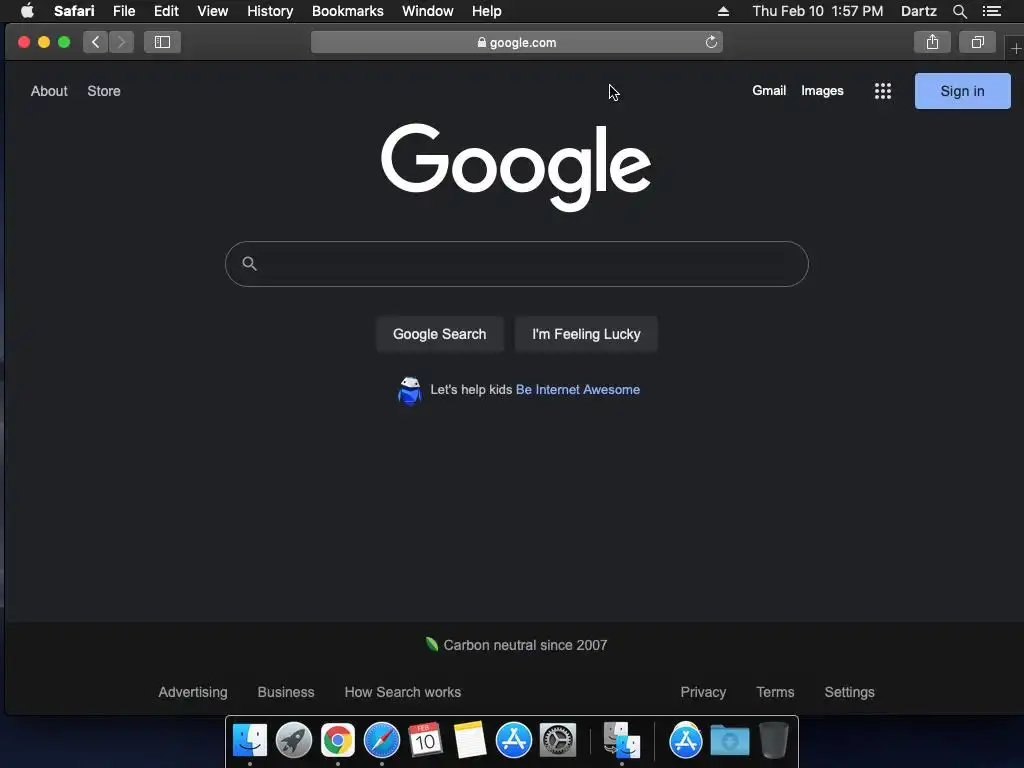Open Calendar showing 10 in the Dock
This screenshot has height=768, width=1024.
[425, 740]
